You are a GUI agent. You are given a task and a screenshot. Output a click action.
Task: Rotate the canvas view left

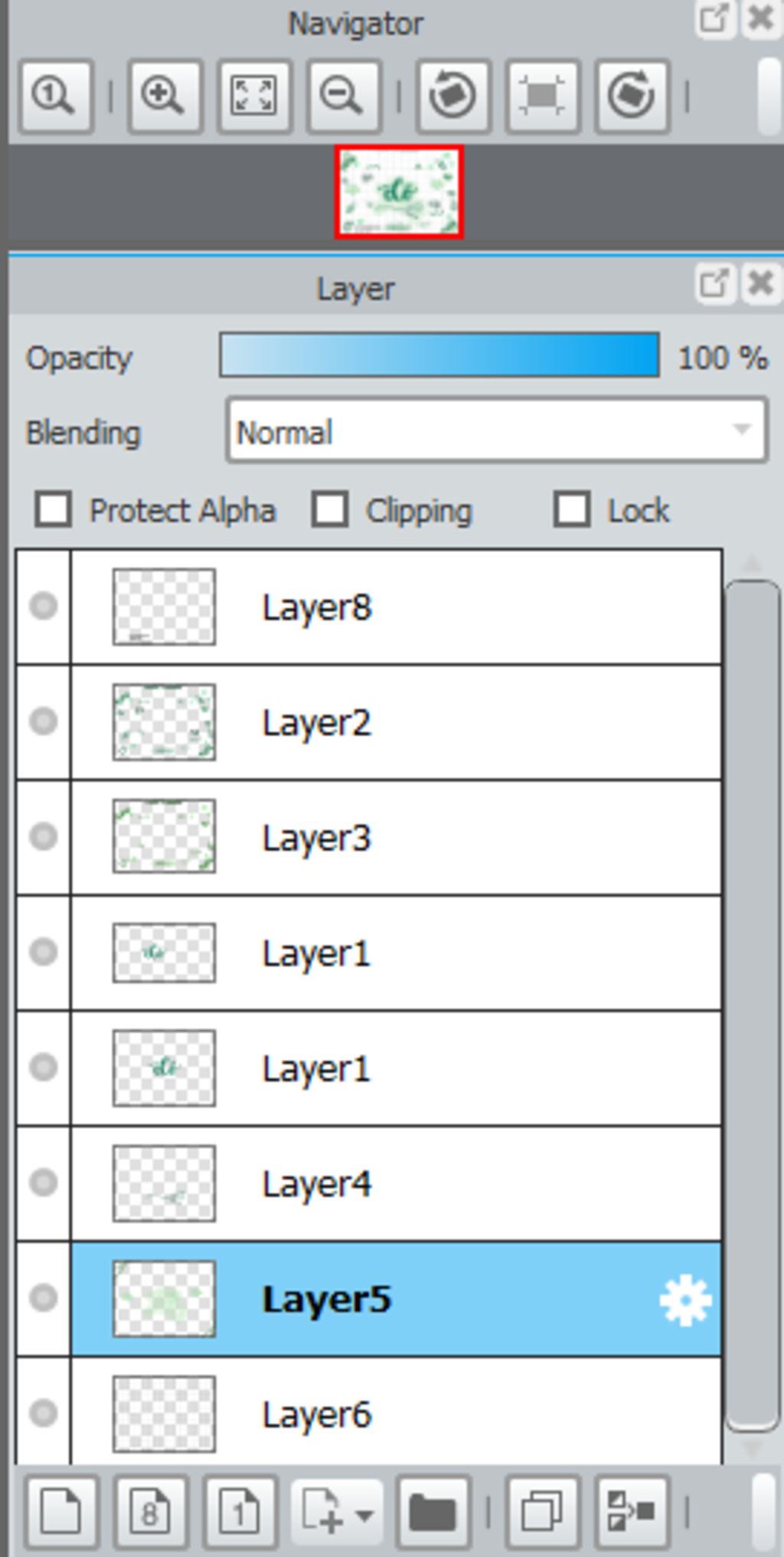[452, 96]
